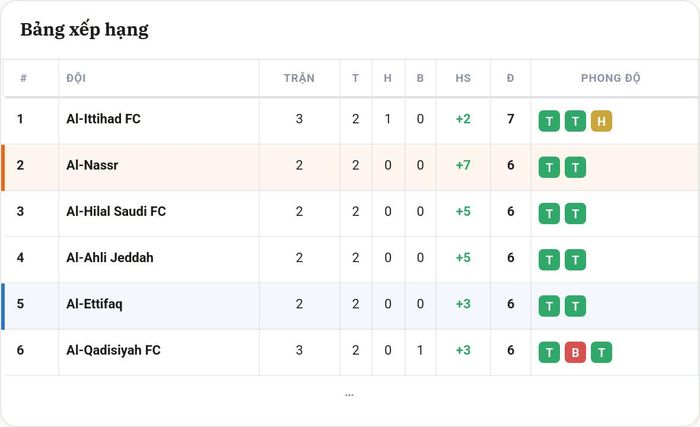Click the PHONG ĐỘ column header

(610, 78)
